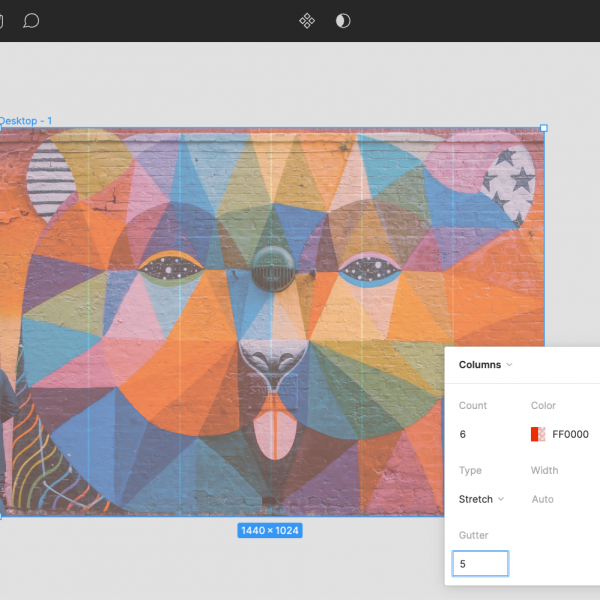Click the mural's left starry eye
The image size is (600, 600).
pyautogui.click(x=171, y=267)
